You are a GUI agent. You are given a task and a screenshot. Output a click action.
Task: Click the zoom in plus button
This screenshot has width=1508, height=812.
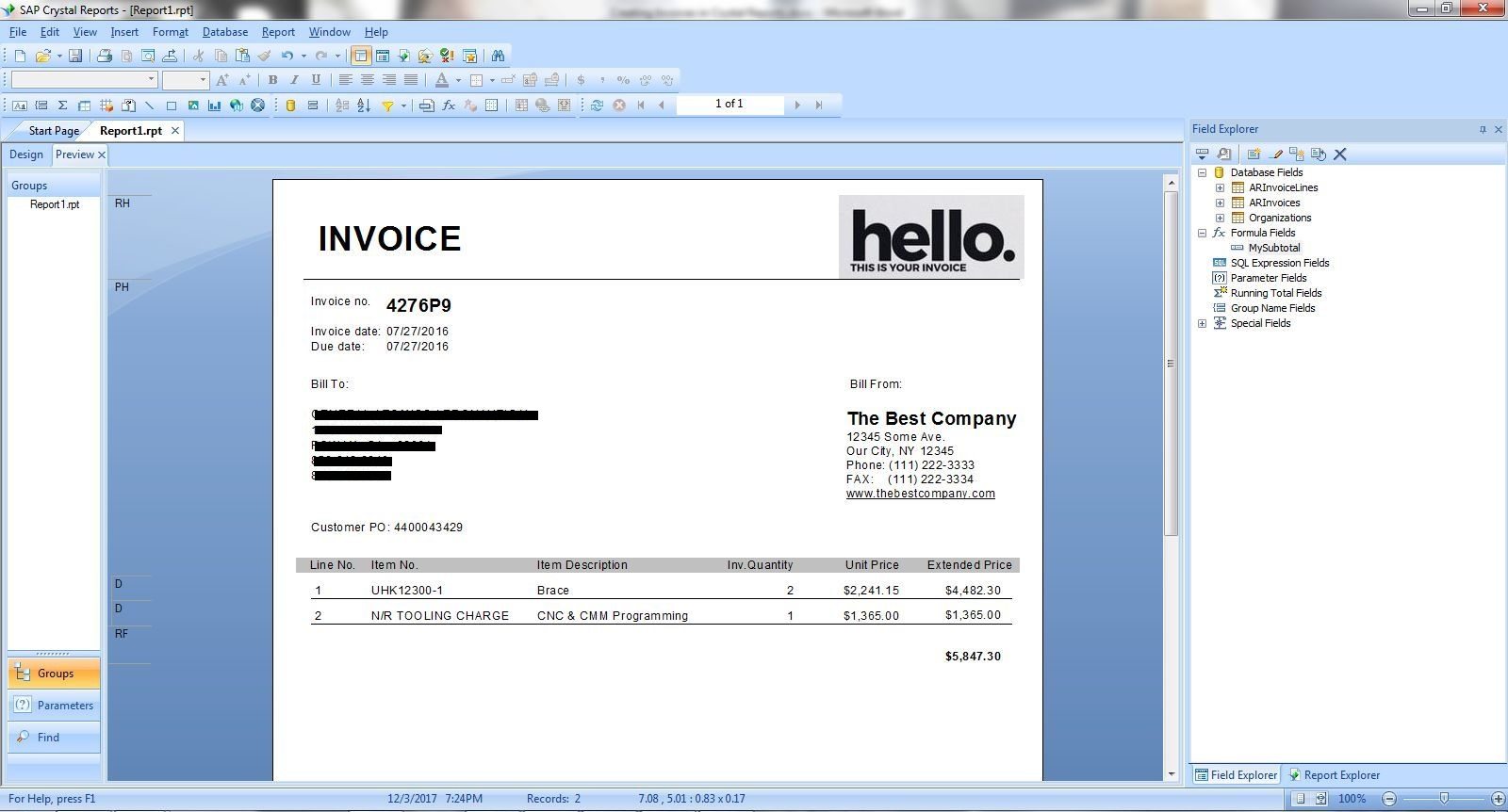pos(1499,799)
